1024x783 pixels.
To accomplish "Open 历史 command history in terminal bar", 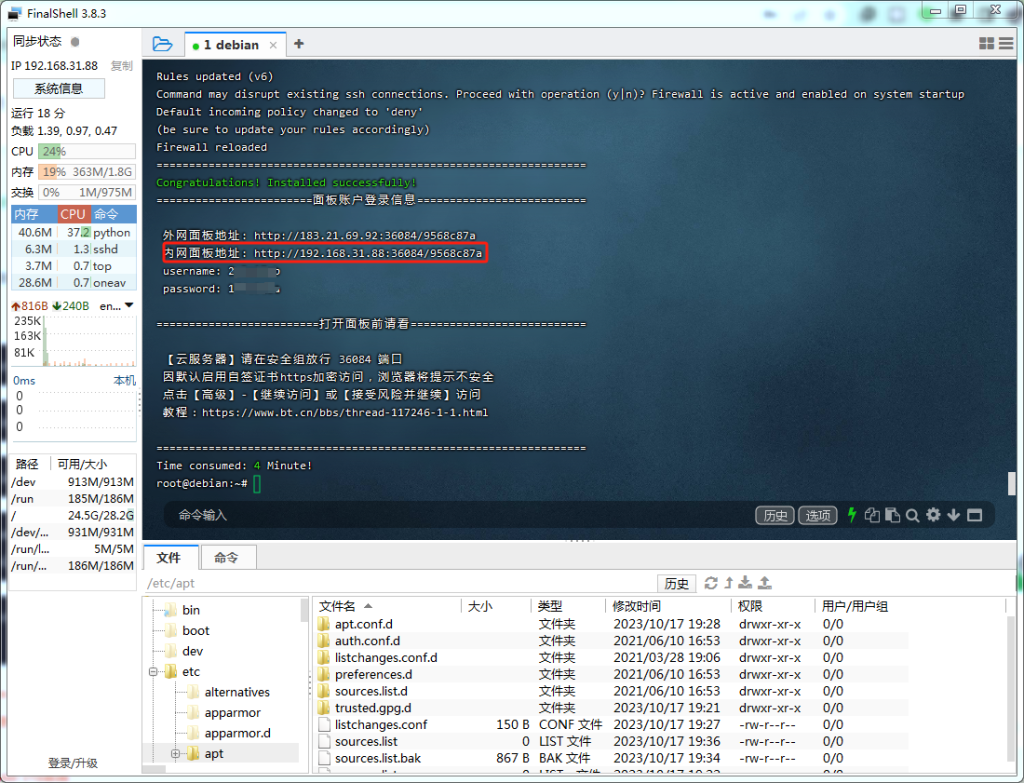I will [x=775, y=515].
